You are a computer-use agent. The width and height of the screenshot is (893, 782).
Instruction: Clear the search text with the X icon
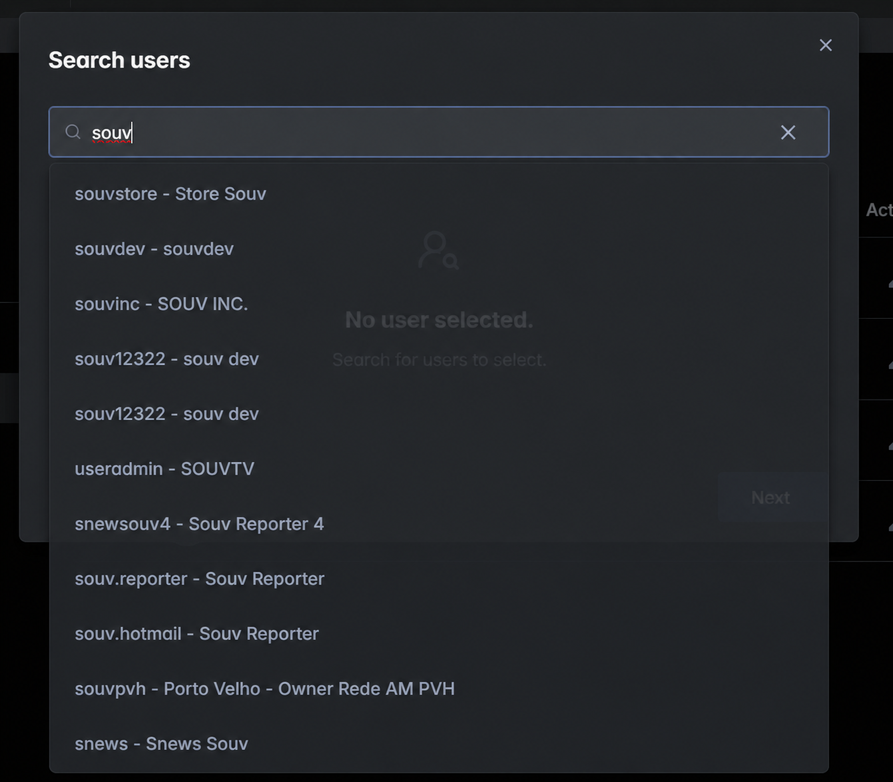tap(788, 132)
